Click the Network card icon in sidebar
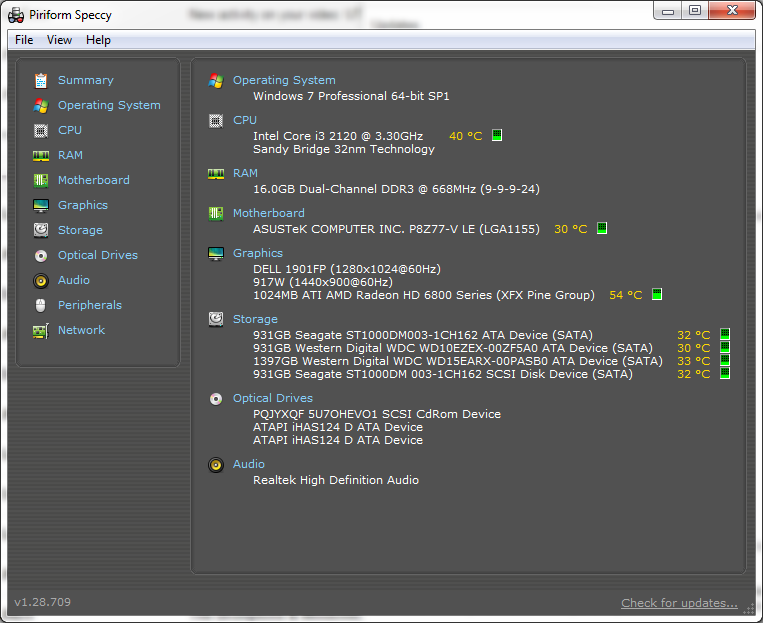Viewport: 763px width, 623px height. click(x=41, y=331)
